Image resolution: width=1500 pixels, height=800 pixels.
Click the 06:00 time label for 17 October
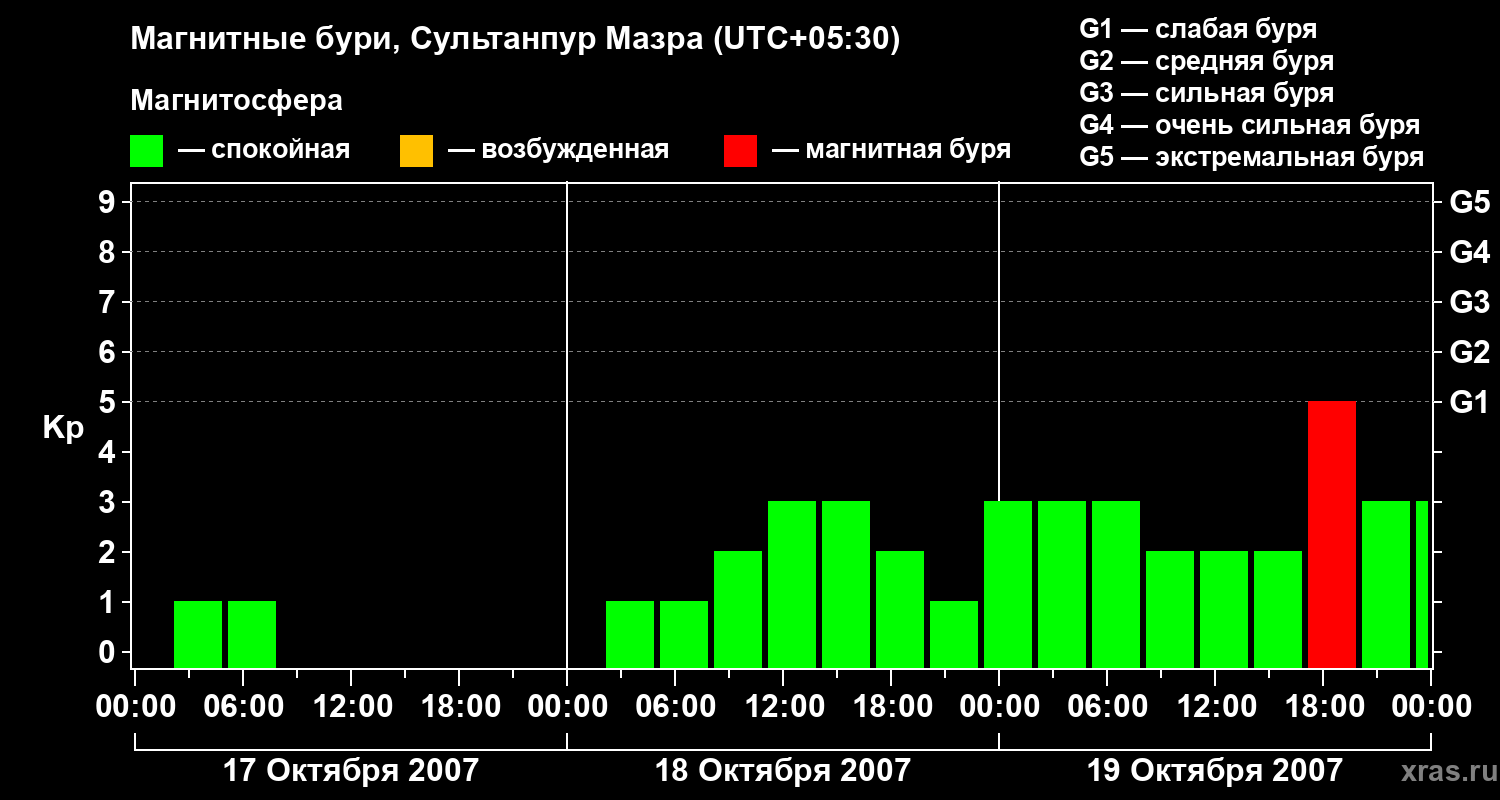pos(243,707)
